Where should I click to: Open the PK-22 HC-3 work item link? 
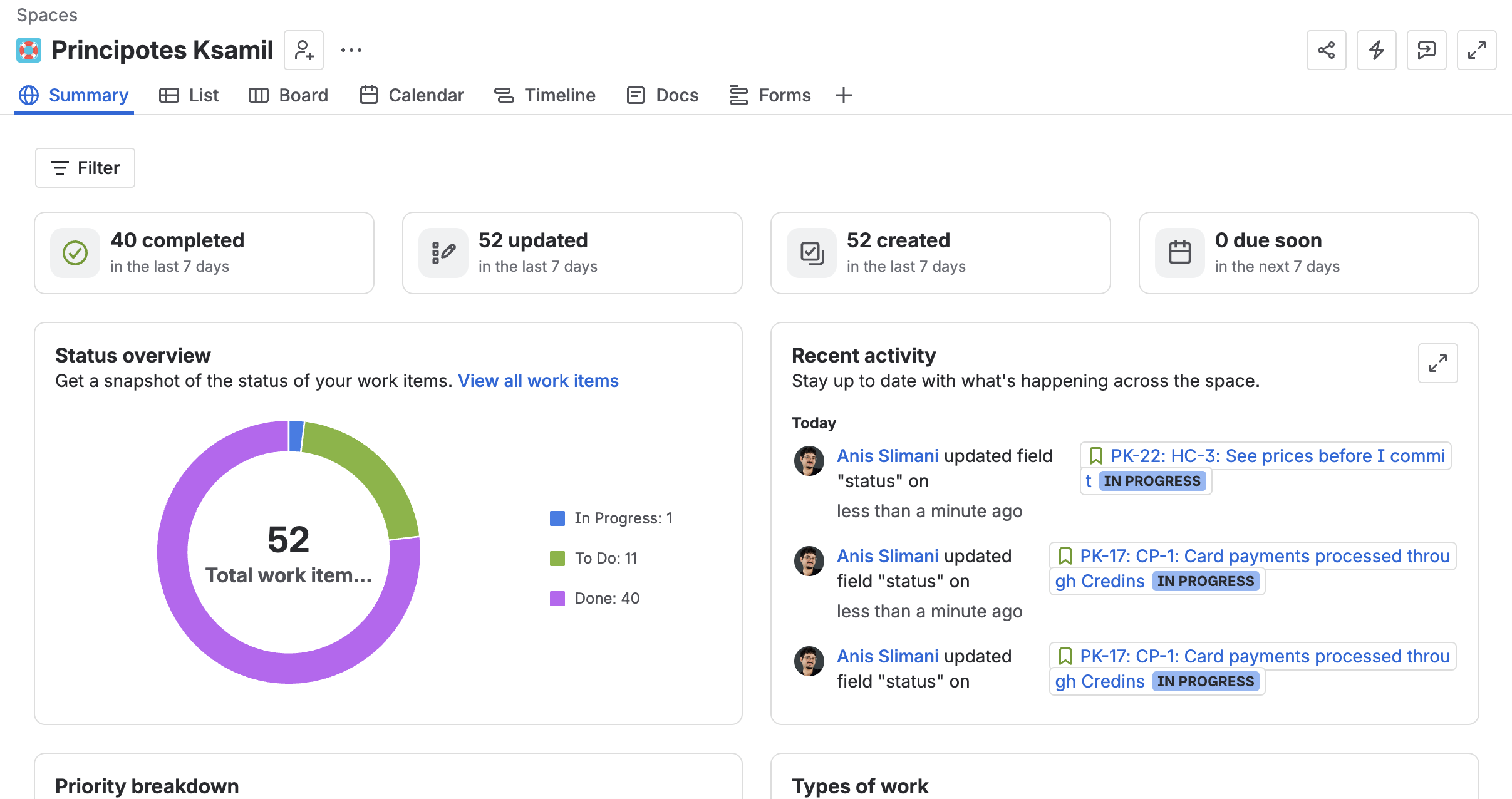tap(1265, 468)
